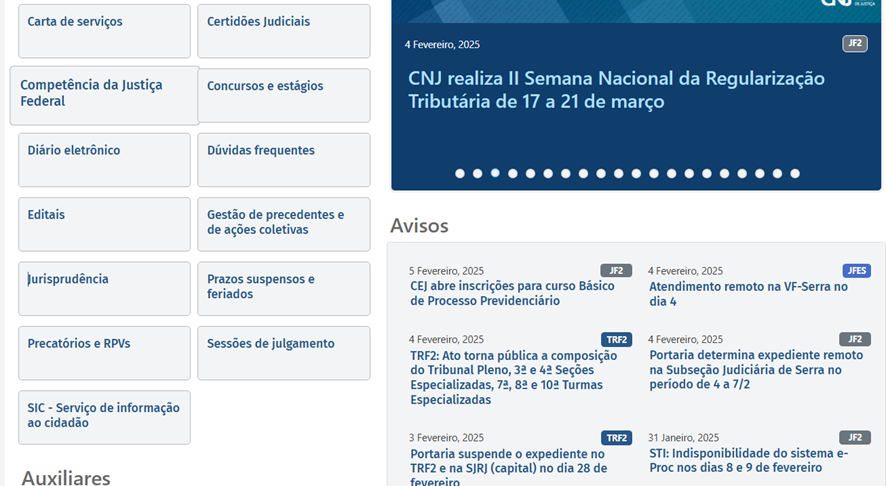Open CEJ abre inscrições curso Básico notice

click(513, 293)
